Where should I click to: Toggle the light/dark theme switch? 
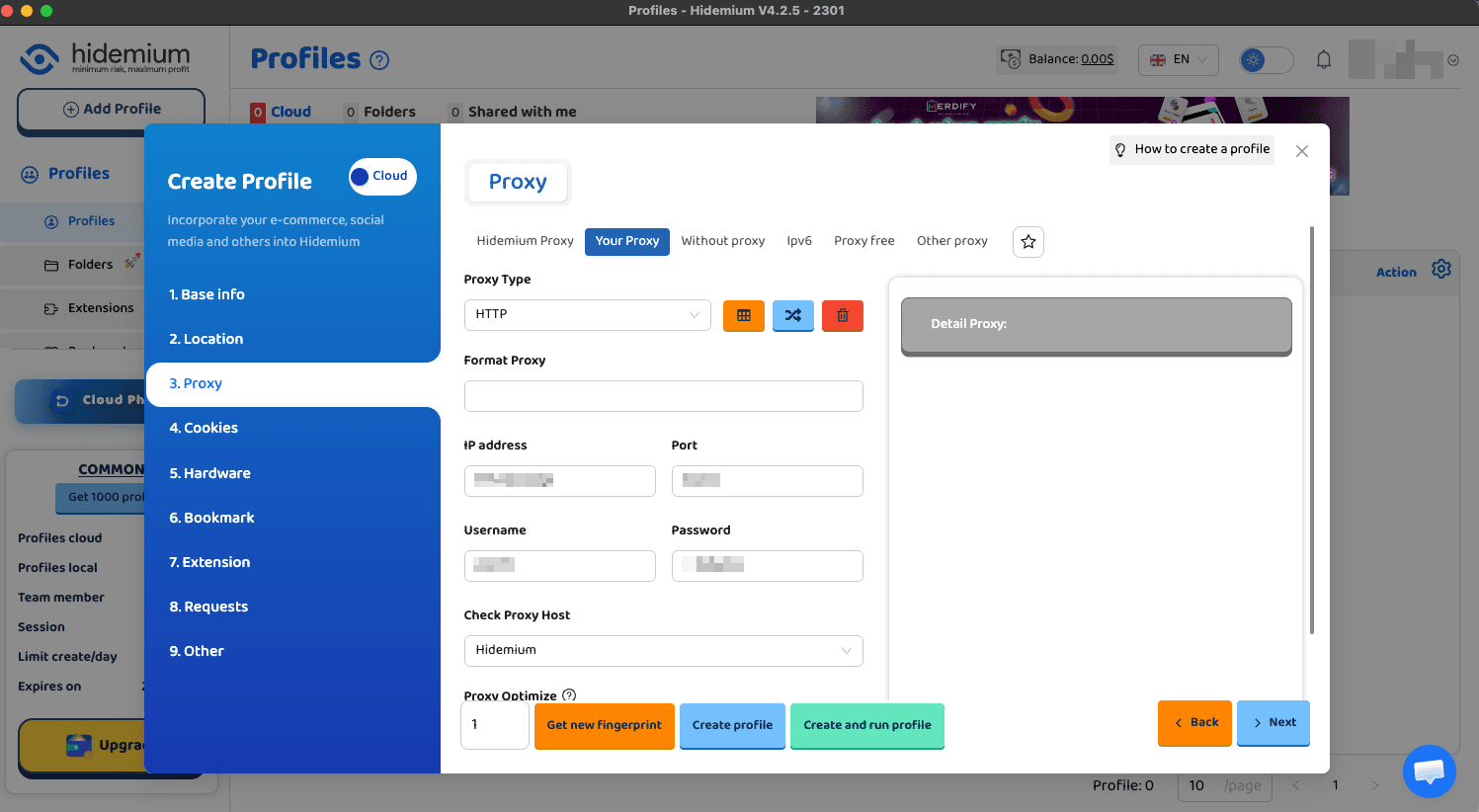point(1265,59)
